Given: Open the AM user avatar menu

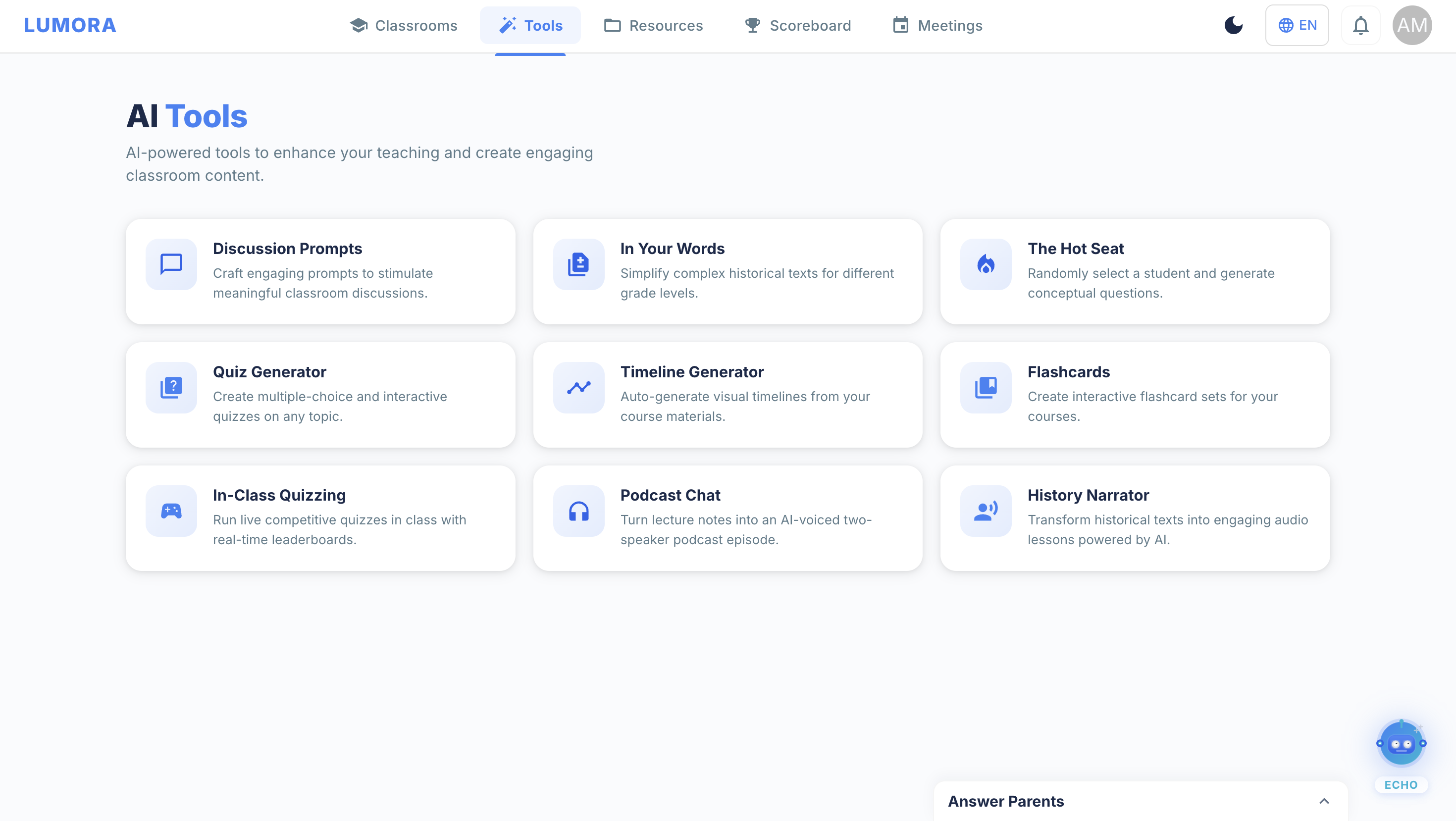Looking at the screenshot, I should click(1412, 25).
